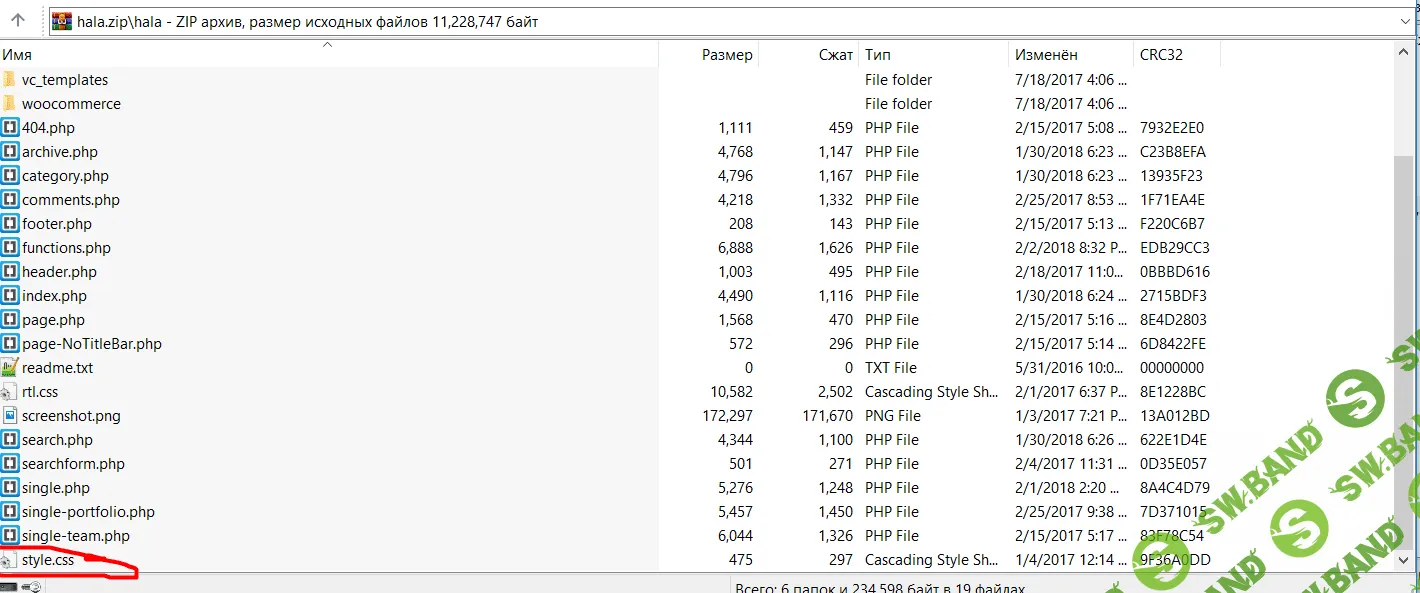Select the readme.txt file icon
Screen dimensions: 1420x593
click(x=10, y=368)
